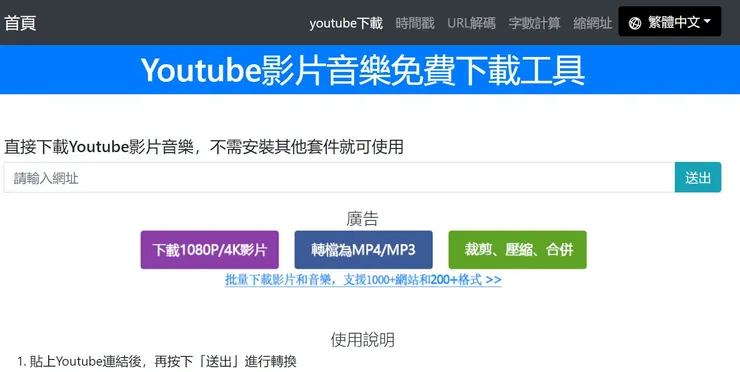Click the globe icon in language button
The width and height of the screenshot is (740, 372).
[x=635, y=23]
